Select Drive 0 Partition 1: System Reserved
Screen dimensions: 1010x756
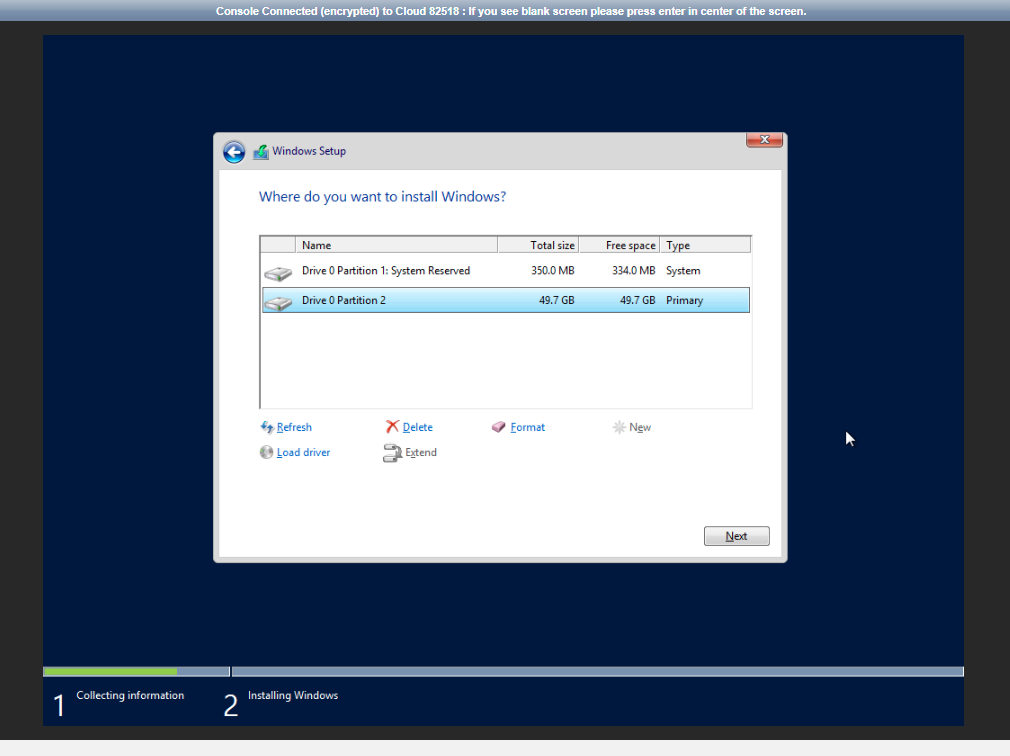pos(506,270)
